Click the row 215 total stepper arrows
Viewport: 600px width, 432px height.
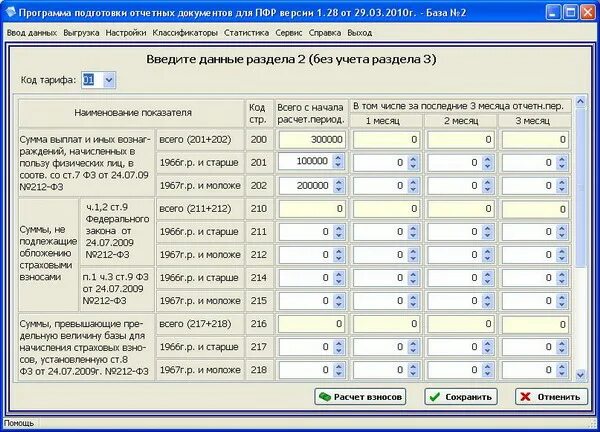coord(339,301)
